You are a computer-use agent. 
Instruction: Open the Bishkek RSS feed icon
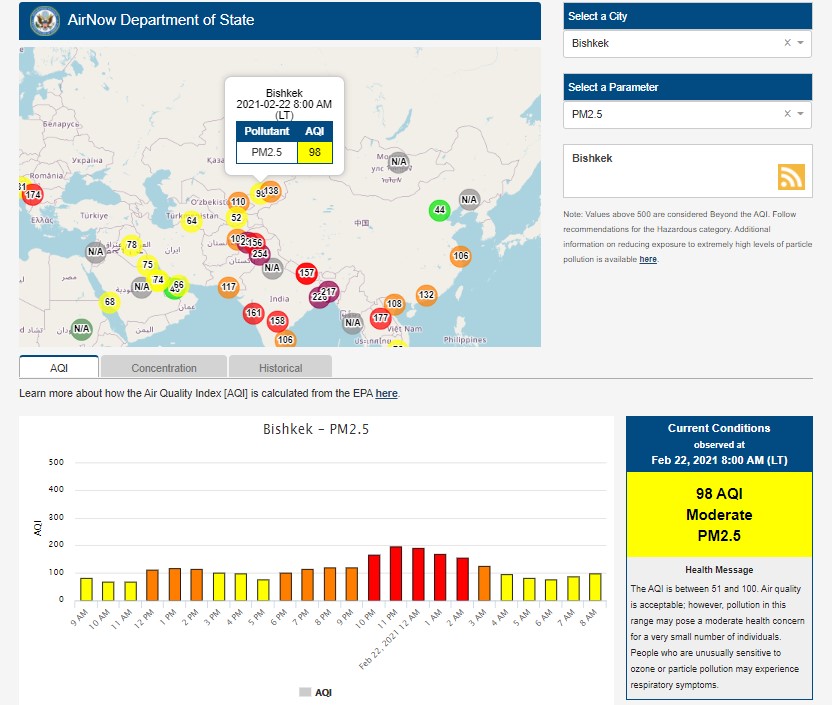tap(791, 176)
